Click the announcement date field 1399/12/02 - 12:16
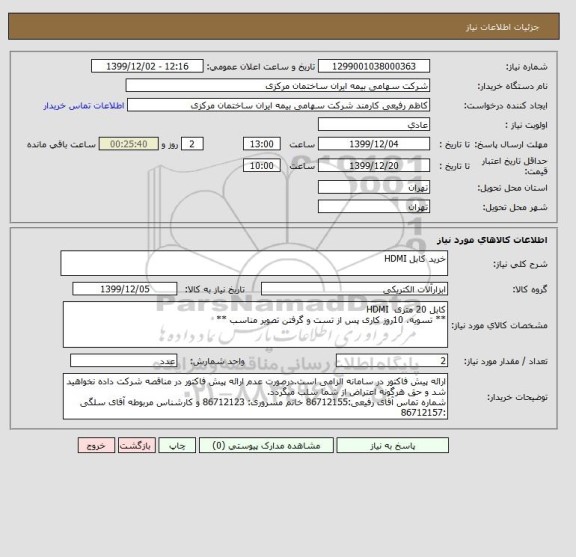 click(147, 67)
